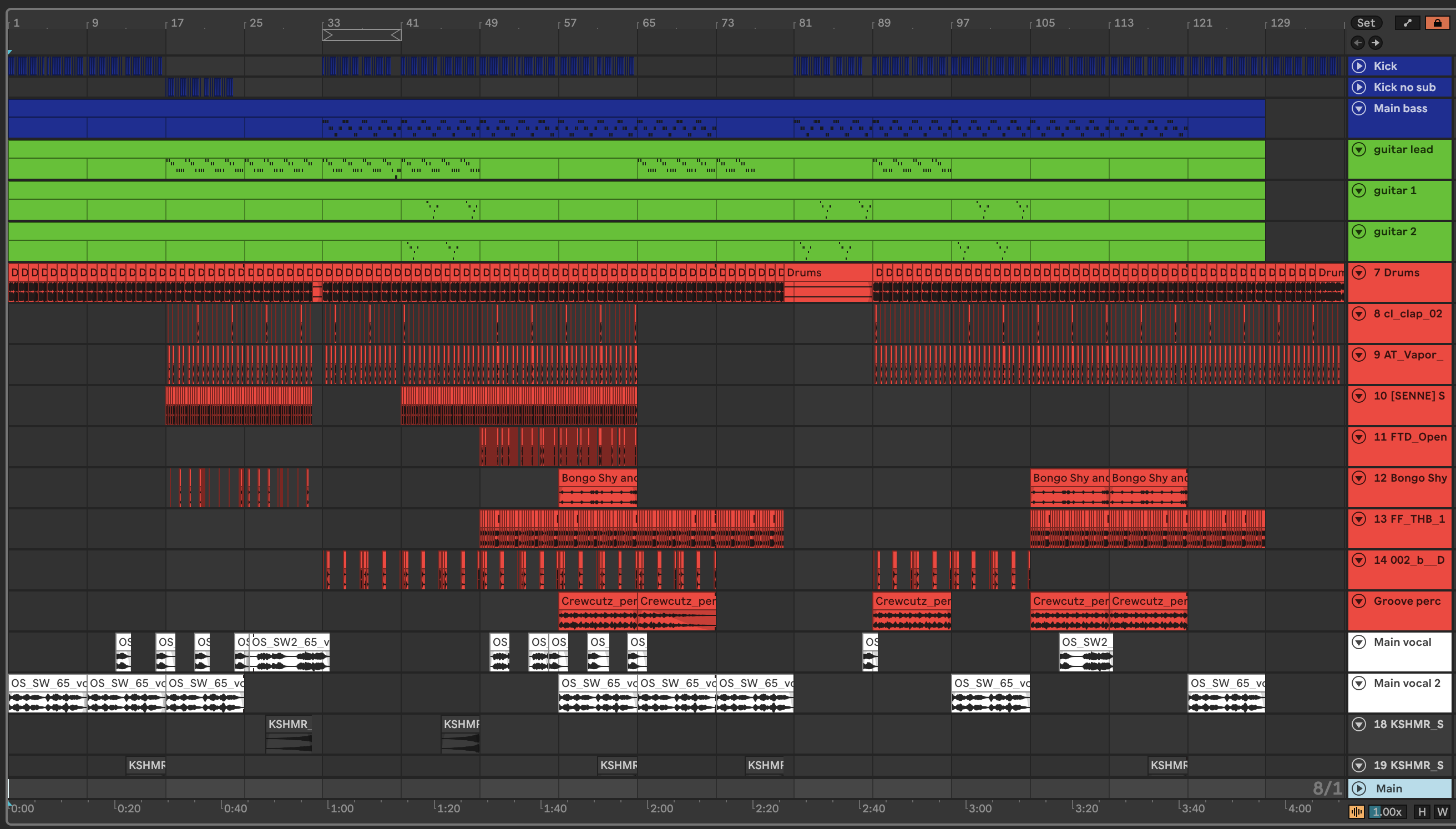1456x829 pixels.
Task: Click the H optimize height button
Action: (x=1422, y=811)
